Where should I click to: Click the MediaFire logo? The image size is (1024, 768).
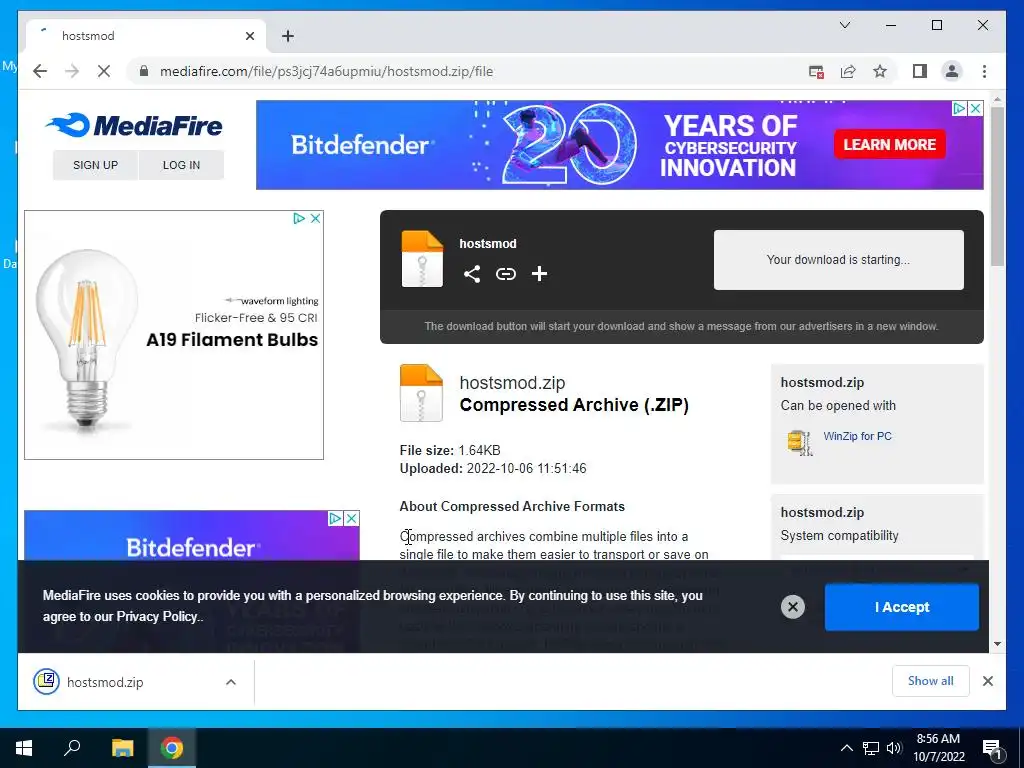pyautogui.click(x=134, y=125)
